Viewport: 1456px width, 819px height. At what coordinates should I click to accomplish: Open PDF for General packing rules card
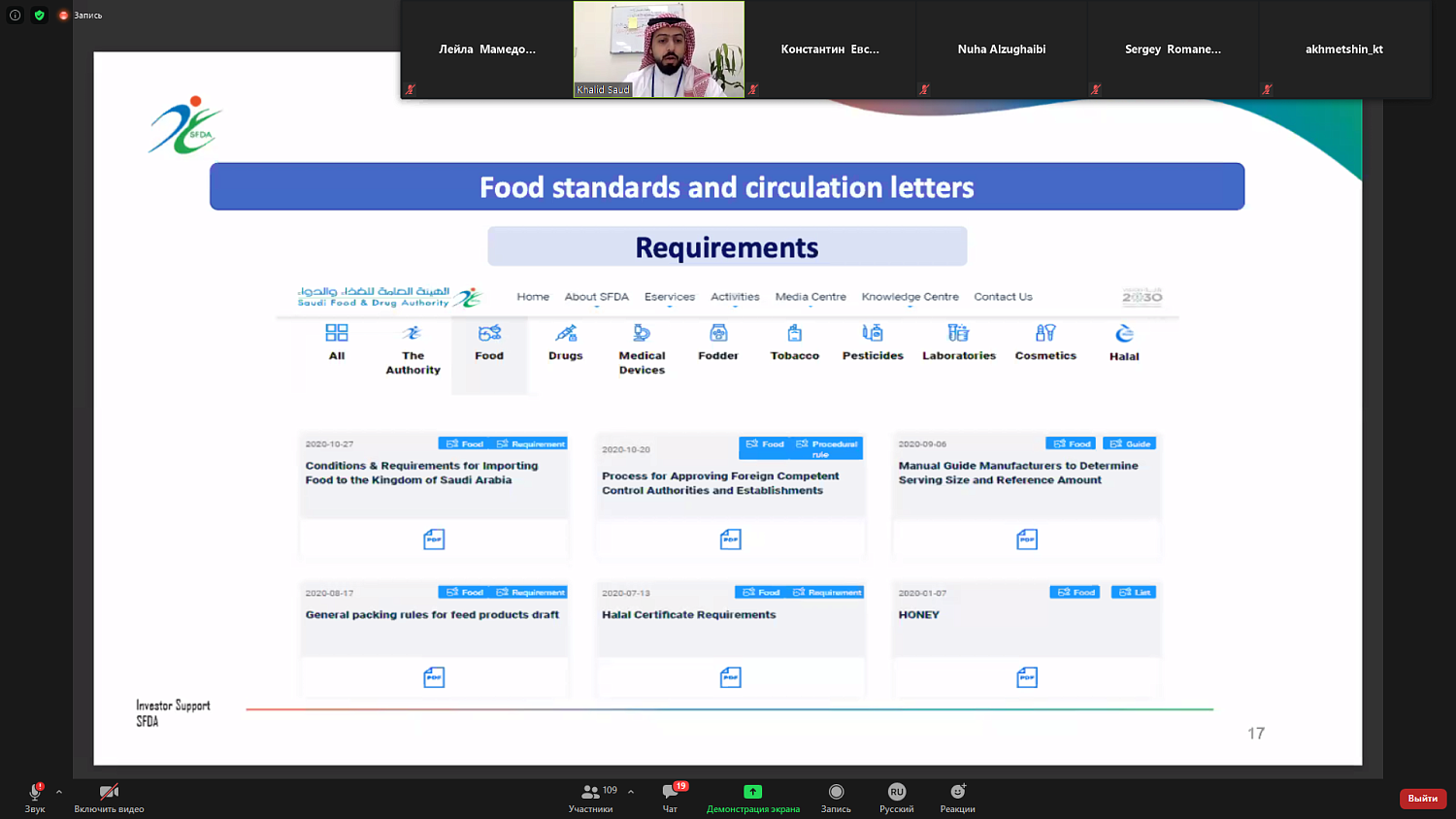(x=434, y=677)
